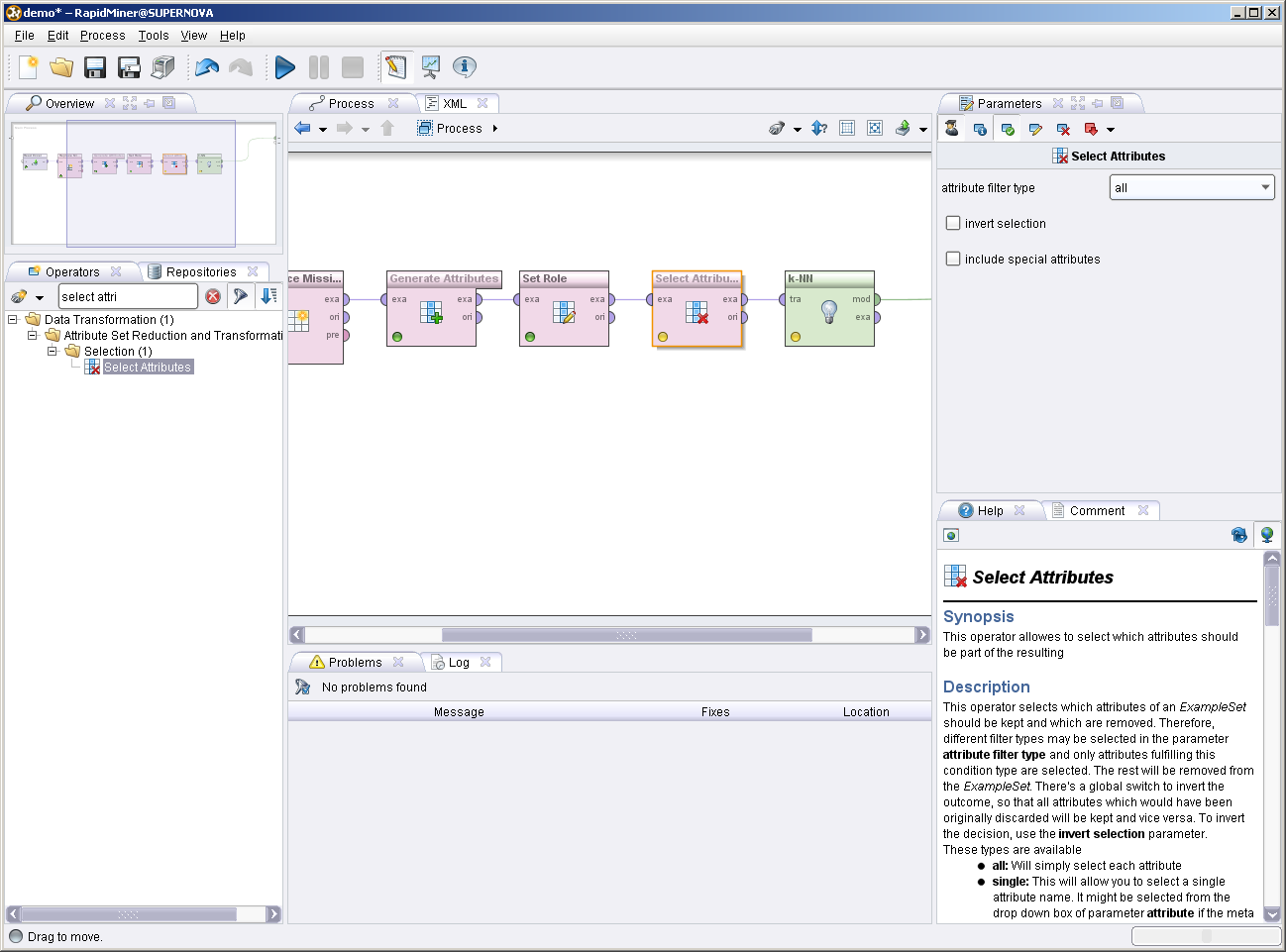1286x952 pixels.
Task: Toggle sort operators arrow button
Action: [268, 296]
